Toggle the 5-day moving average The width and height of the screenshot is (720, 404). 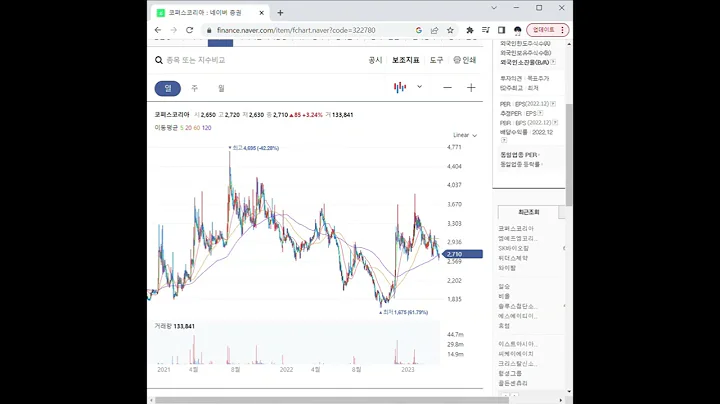pos(182,128)
